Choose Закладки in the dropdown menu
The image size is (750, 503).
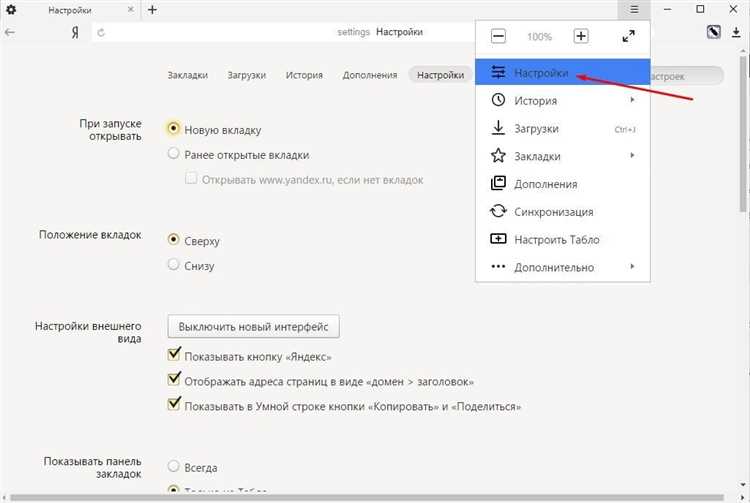pos(562,155)
